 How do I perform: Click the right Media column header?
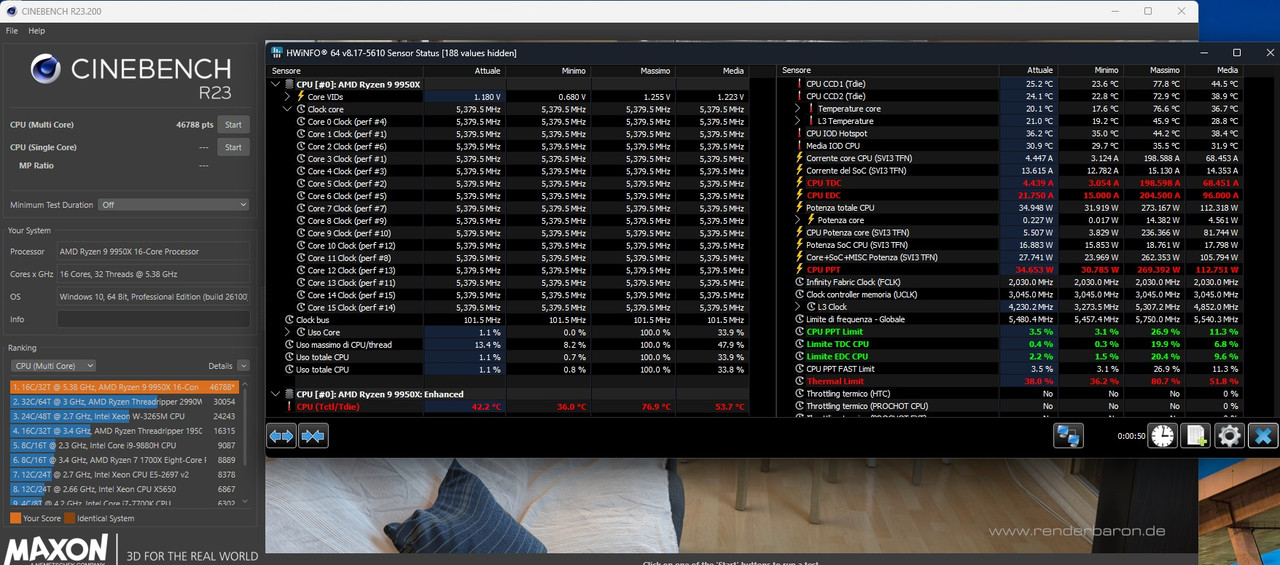click(x=1212, y=71)
